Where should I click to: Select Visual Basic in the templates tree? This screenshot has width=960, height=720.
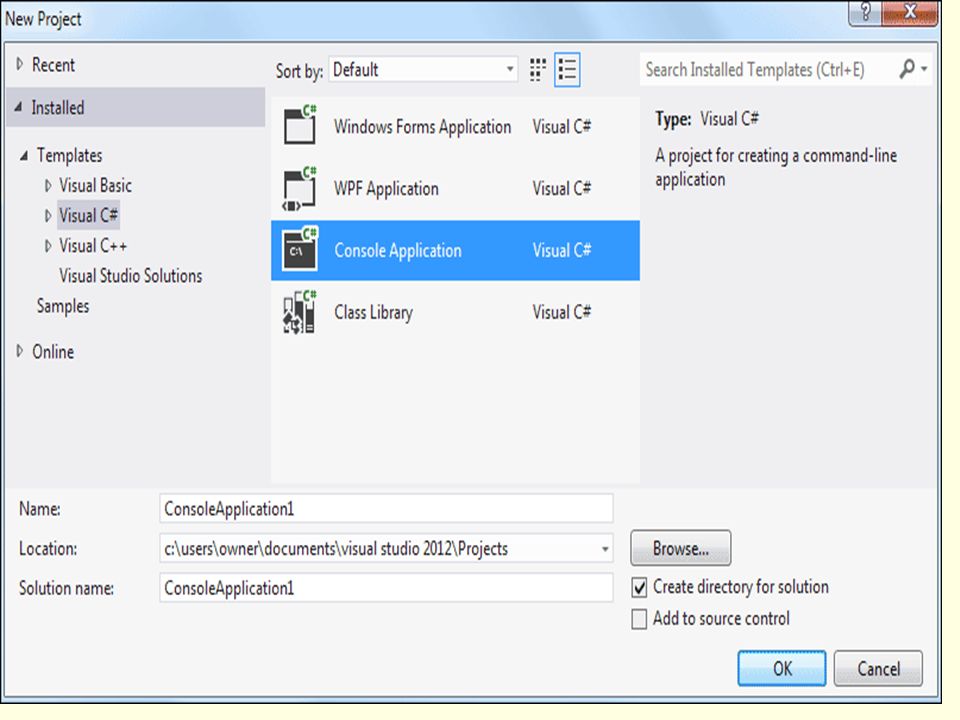click(x=95, y=186)
